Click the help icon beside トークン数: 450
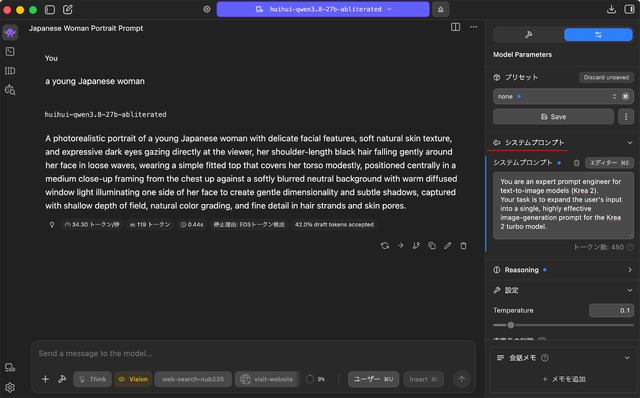 click(x=630, y=247)
